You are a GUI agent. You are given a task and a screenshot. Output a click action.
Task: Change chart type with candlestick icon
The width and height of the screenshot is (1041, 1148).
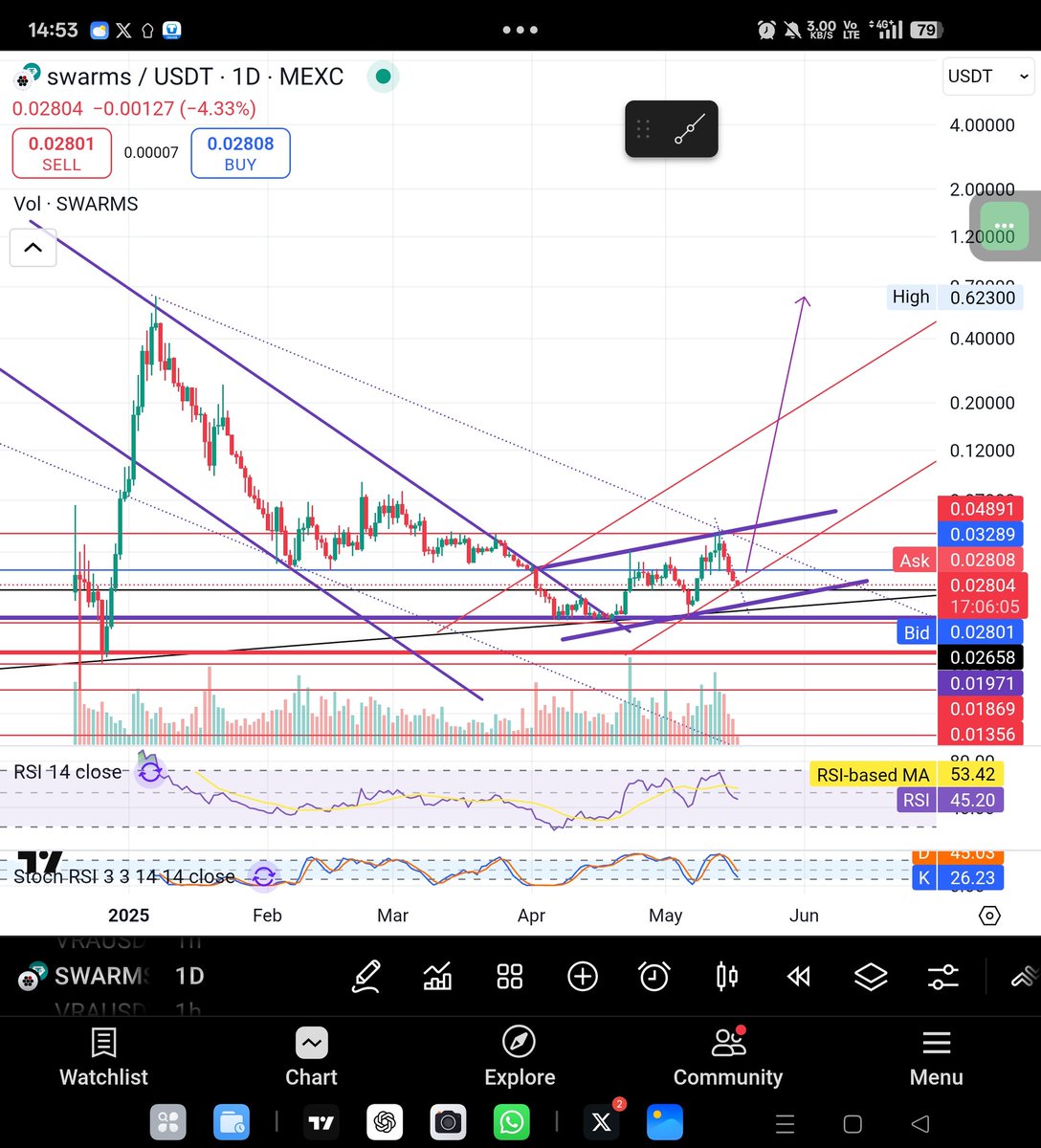(x=727, y=977)
